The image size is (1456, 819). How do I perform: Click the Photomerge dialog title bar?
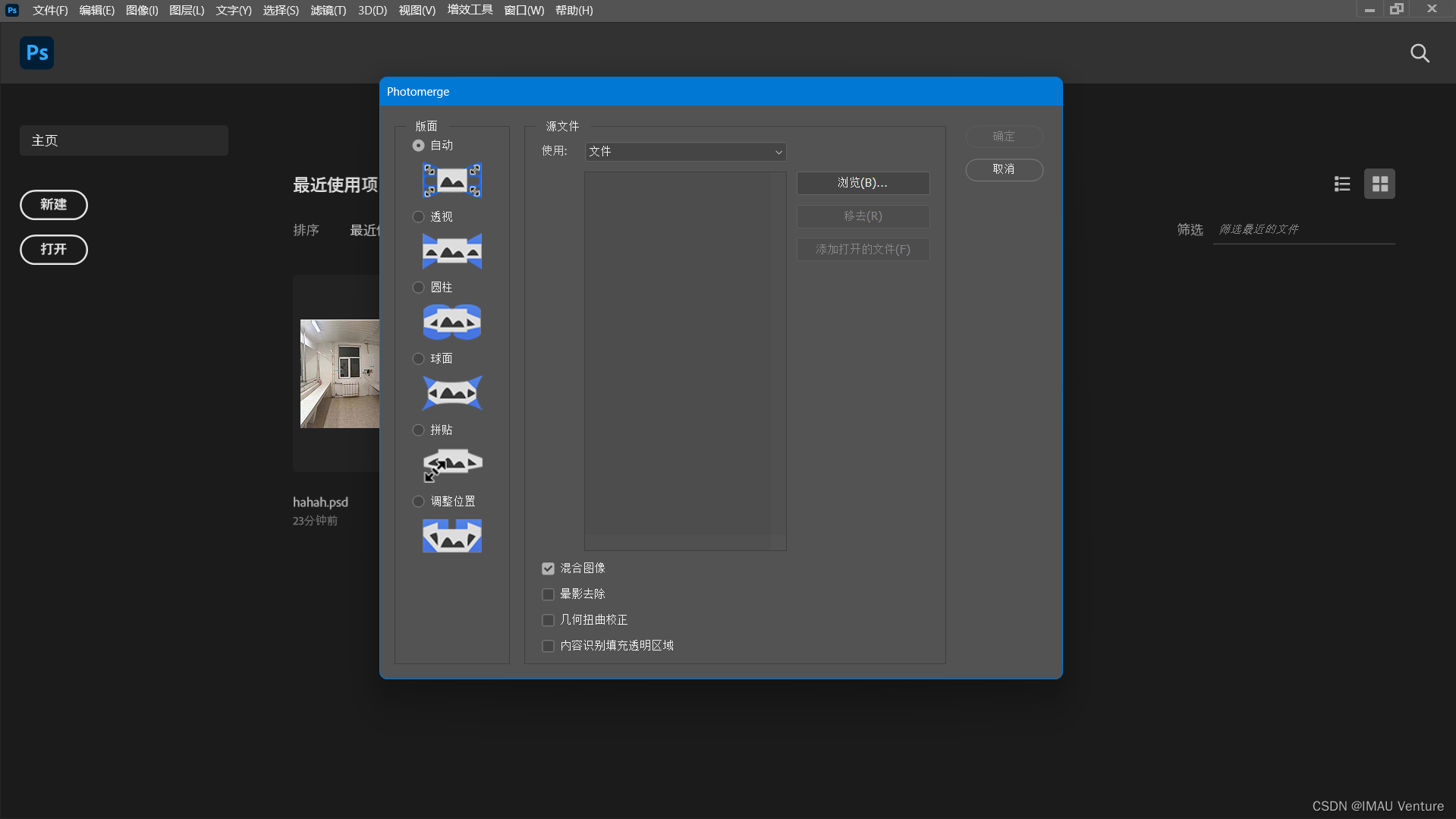coord(721,92)
